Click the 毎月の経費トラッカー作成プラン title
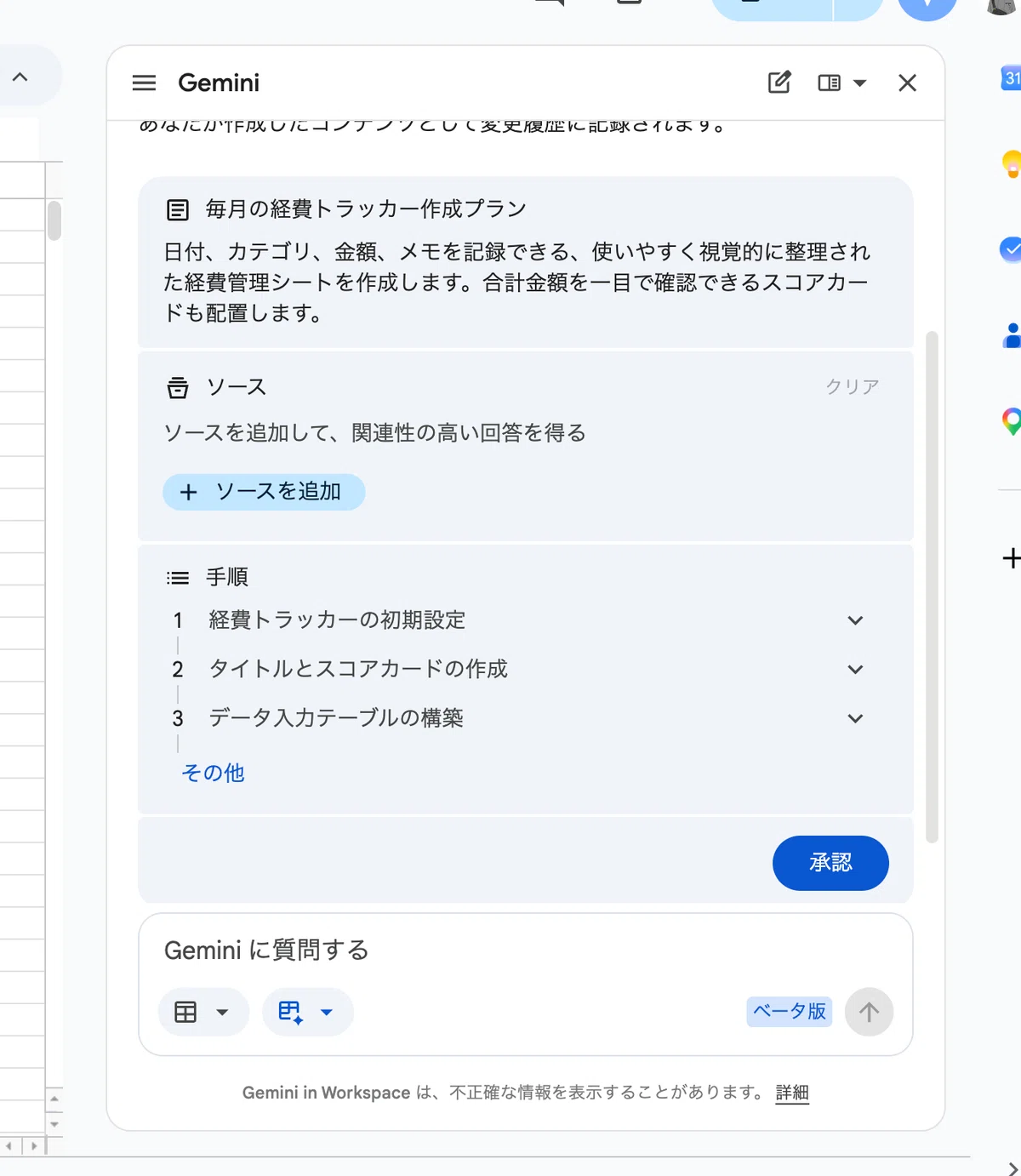This screenshot has width=1021, height=1176. coord(366,208)
